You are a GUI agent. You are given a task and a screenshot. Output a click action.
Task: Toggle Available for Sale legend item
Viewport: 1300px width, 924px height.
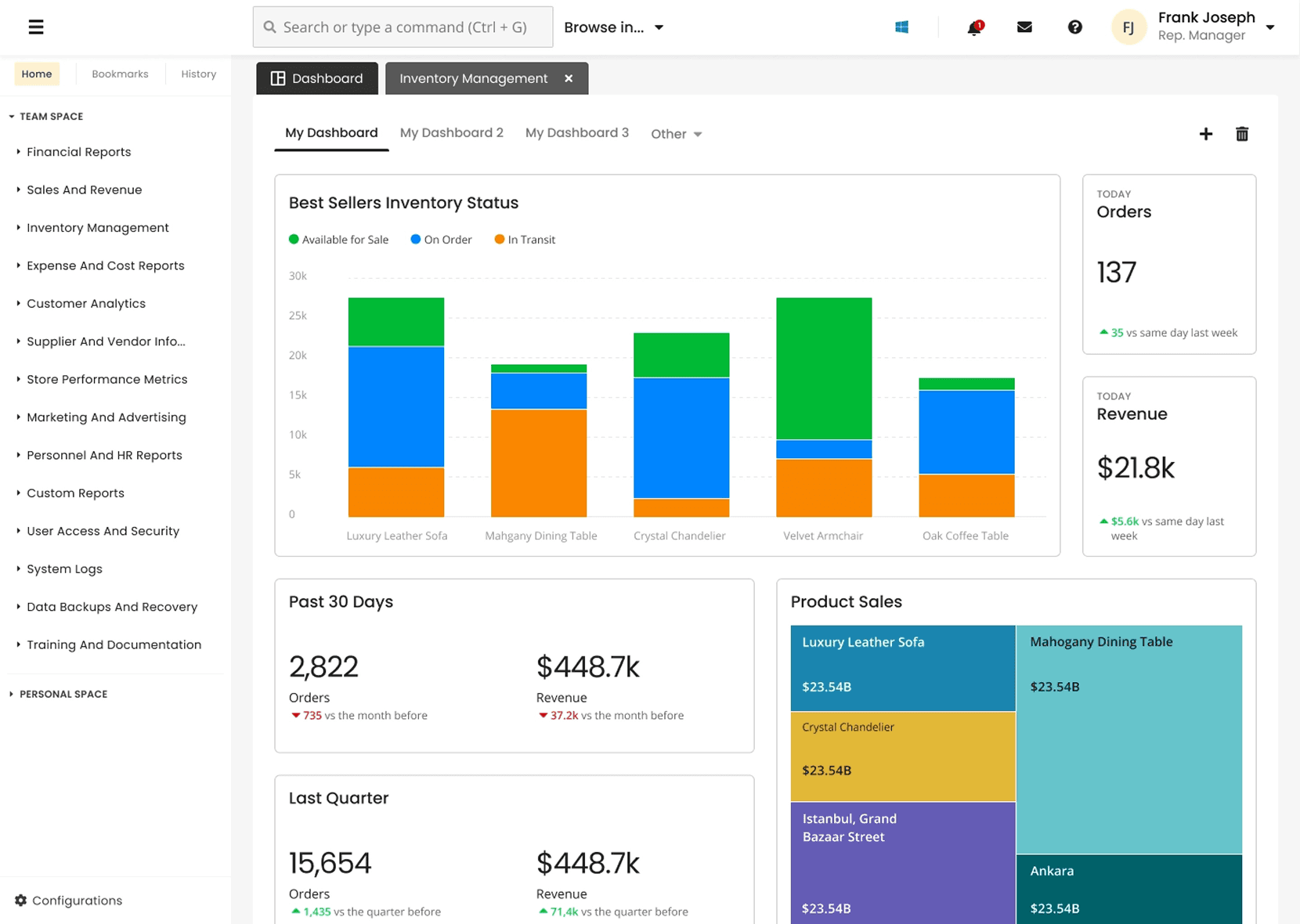[338, 240]
